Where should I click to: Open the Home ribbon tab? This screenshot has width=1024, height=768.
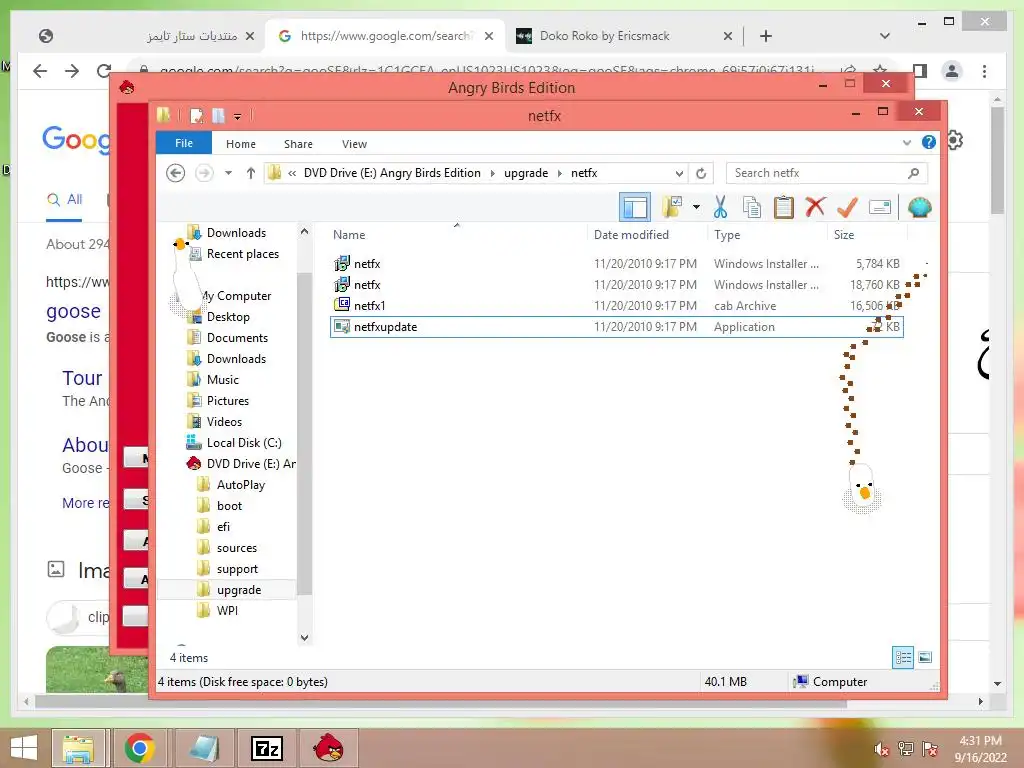coord(240,144)
